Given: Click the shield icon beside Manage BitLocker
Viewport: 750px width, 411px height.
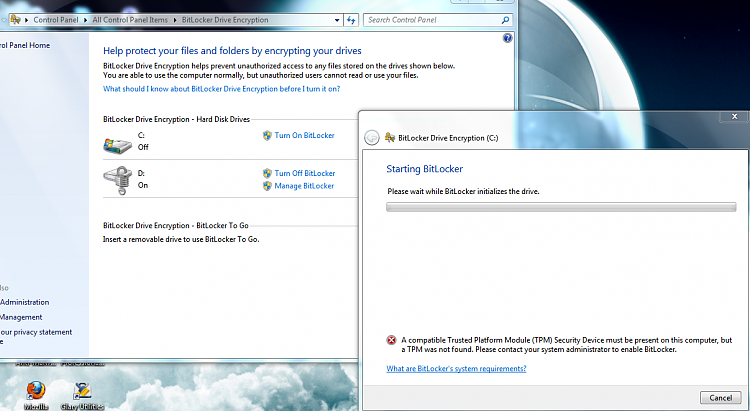Looking at the screenshot, I should pyautogui.click(x=267, y=186).
